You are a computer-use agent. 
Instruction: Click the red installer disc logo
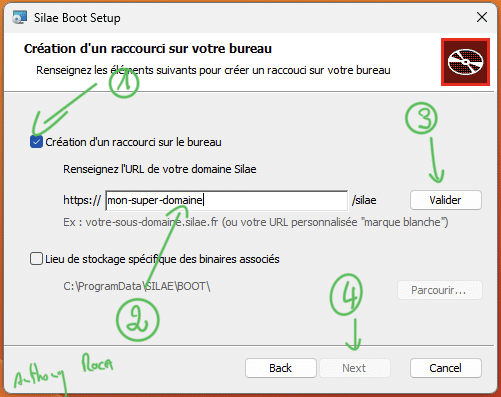pos(465,62)
